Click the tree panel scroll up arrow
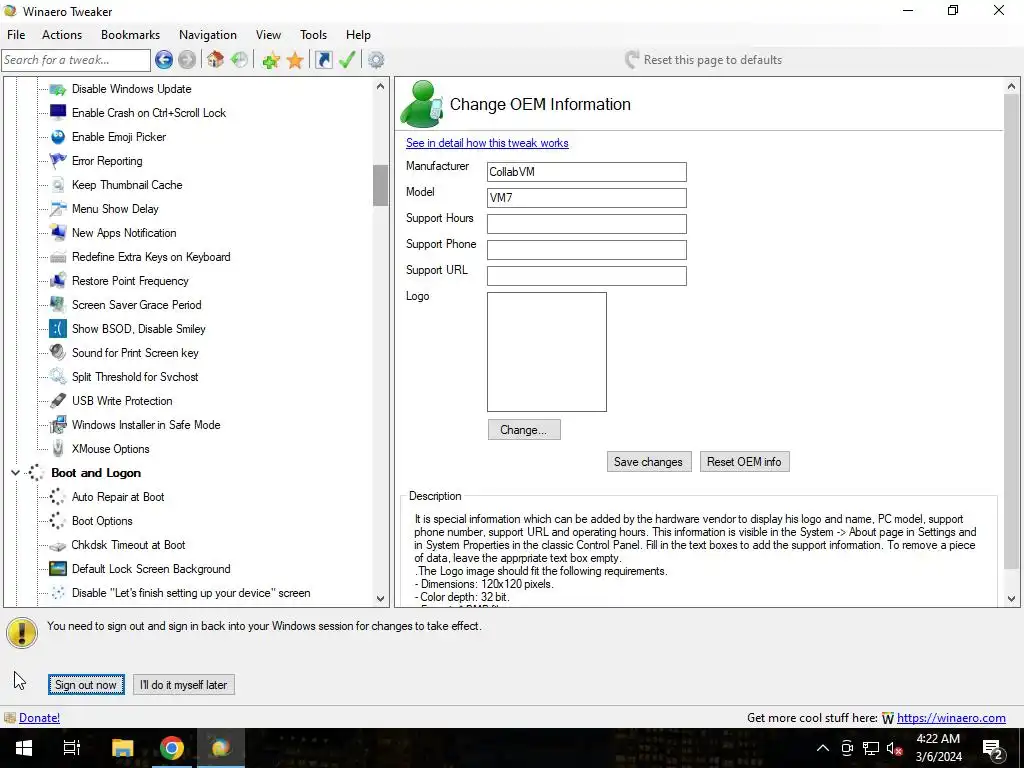1024x768 pixels. click(x=381, y=86)
